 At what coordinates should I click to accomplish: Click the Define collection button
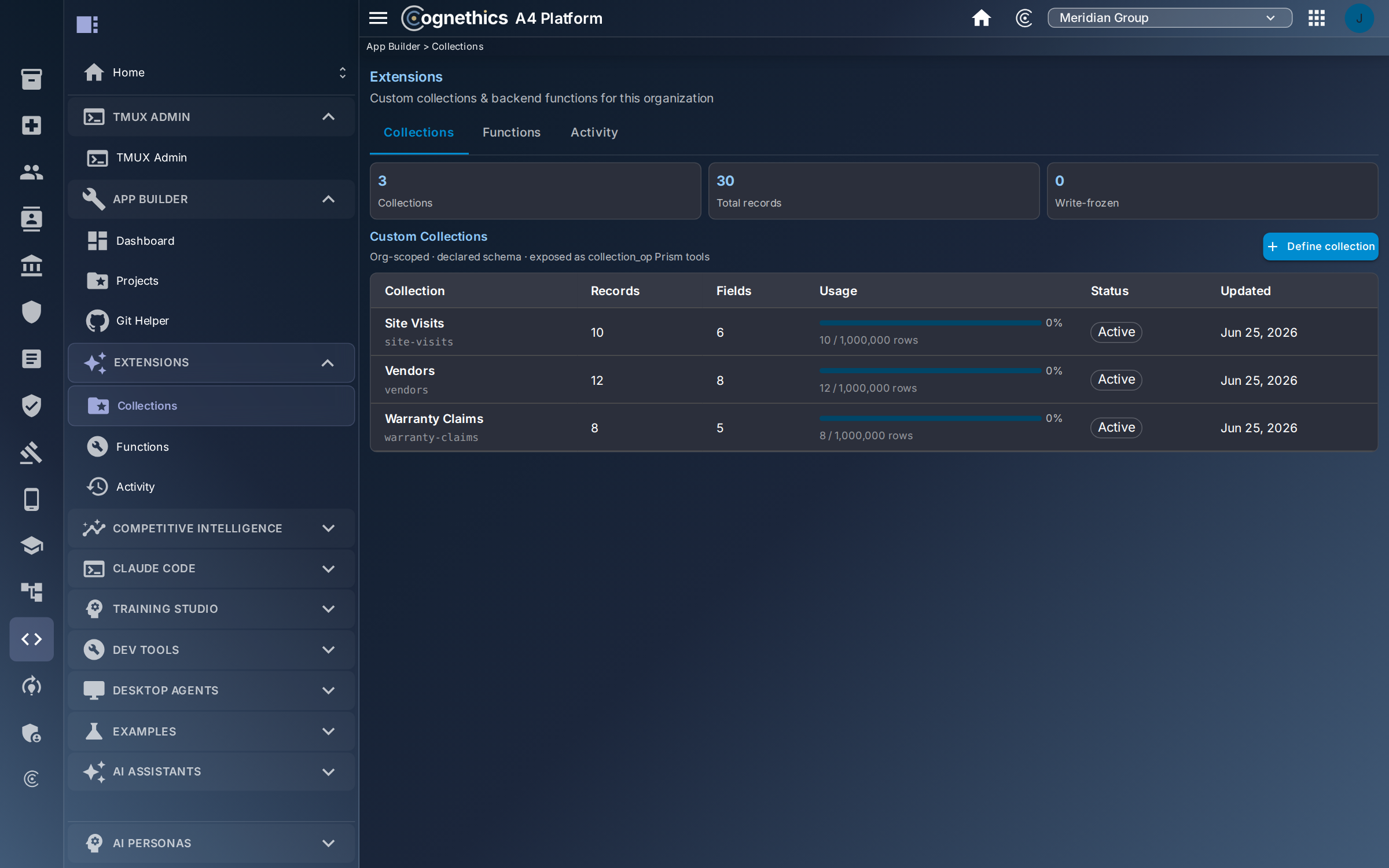[x=1320, y=247]
